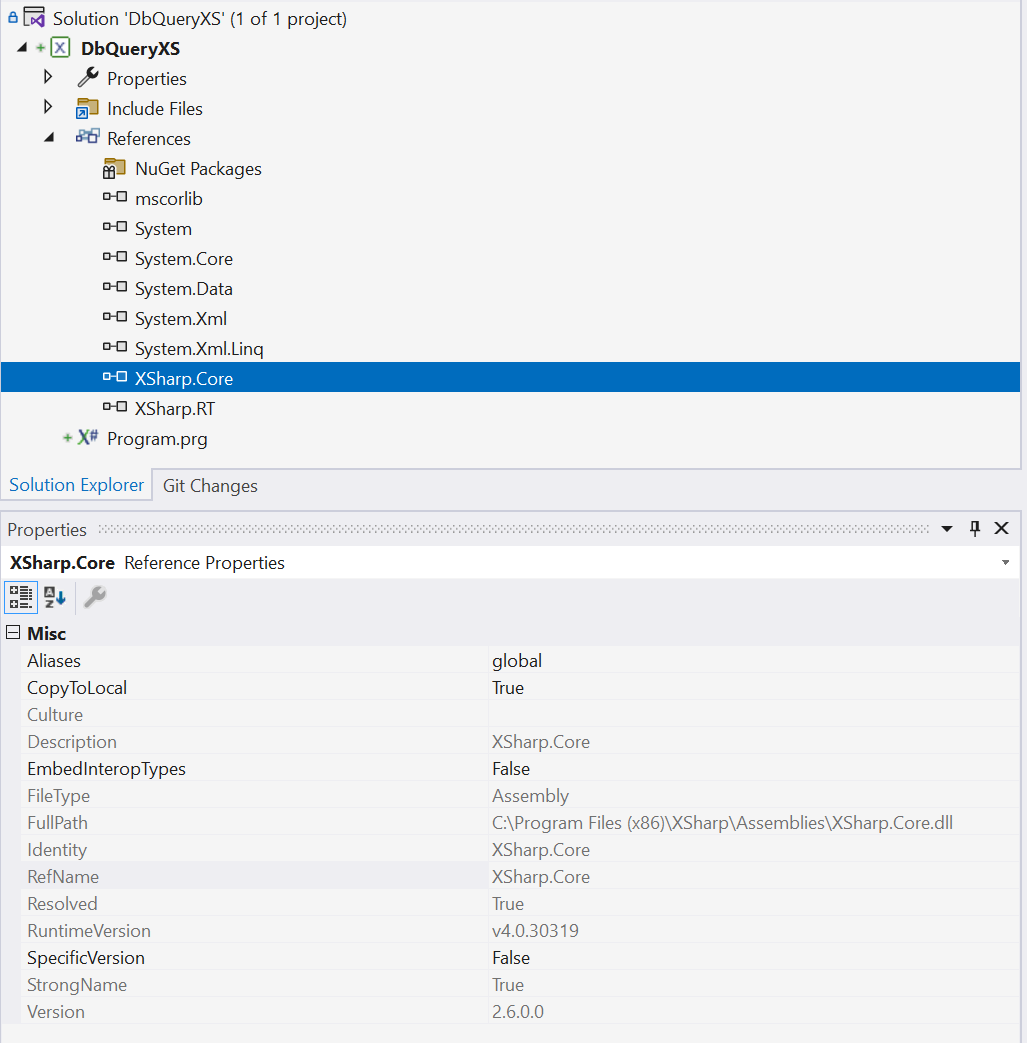
Task: Open Property Pages wrench button
Action: point(95,597)
